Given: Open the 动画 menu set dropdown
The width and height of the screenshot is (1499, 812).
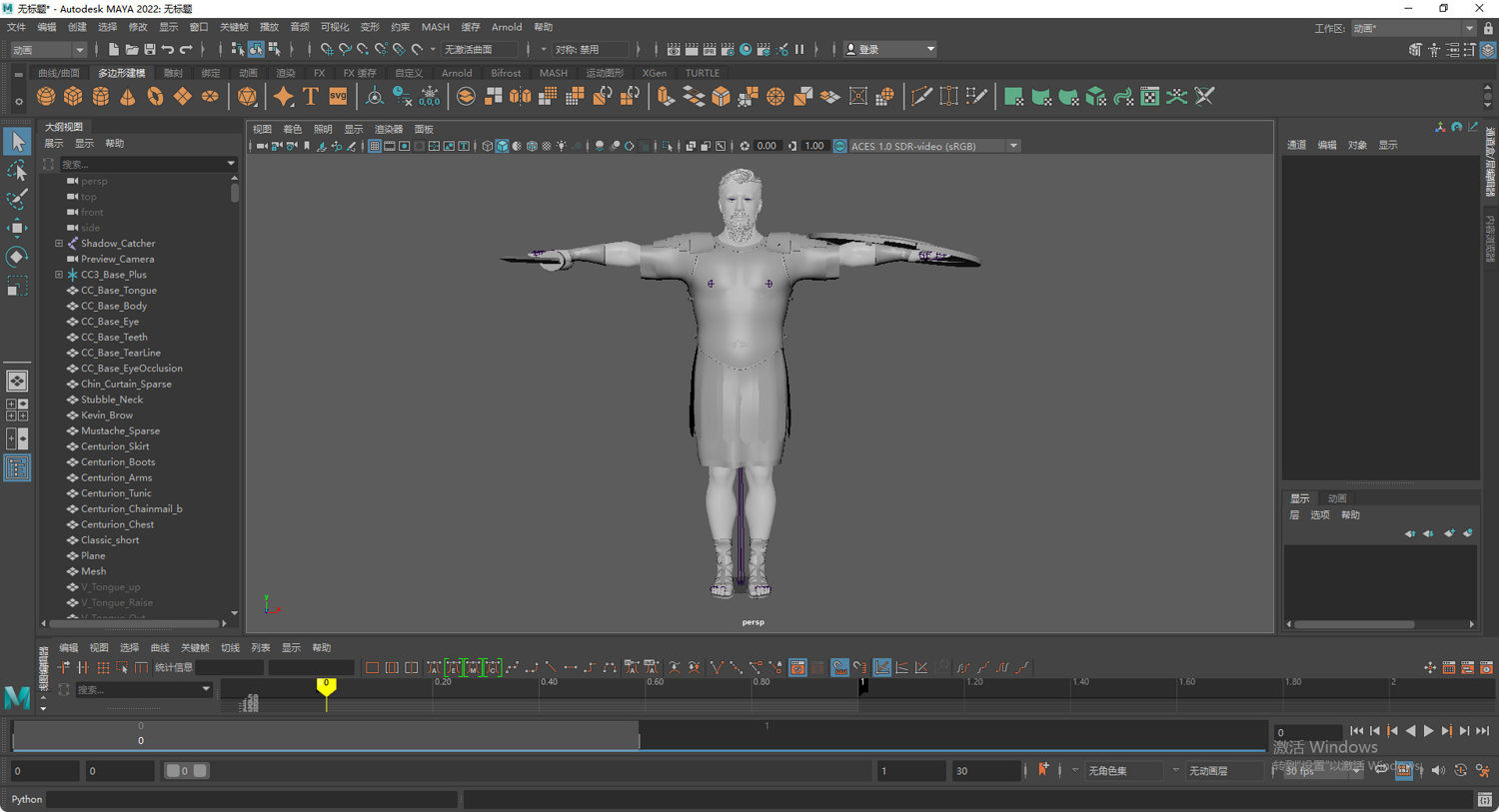Looking at the screenshot, I should [48, 49].
